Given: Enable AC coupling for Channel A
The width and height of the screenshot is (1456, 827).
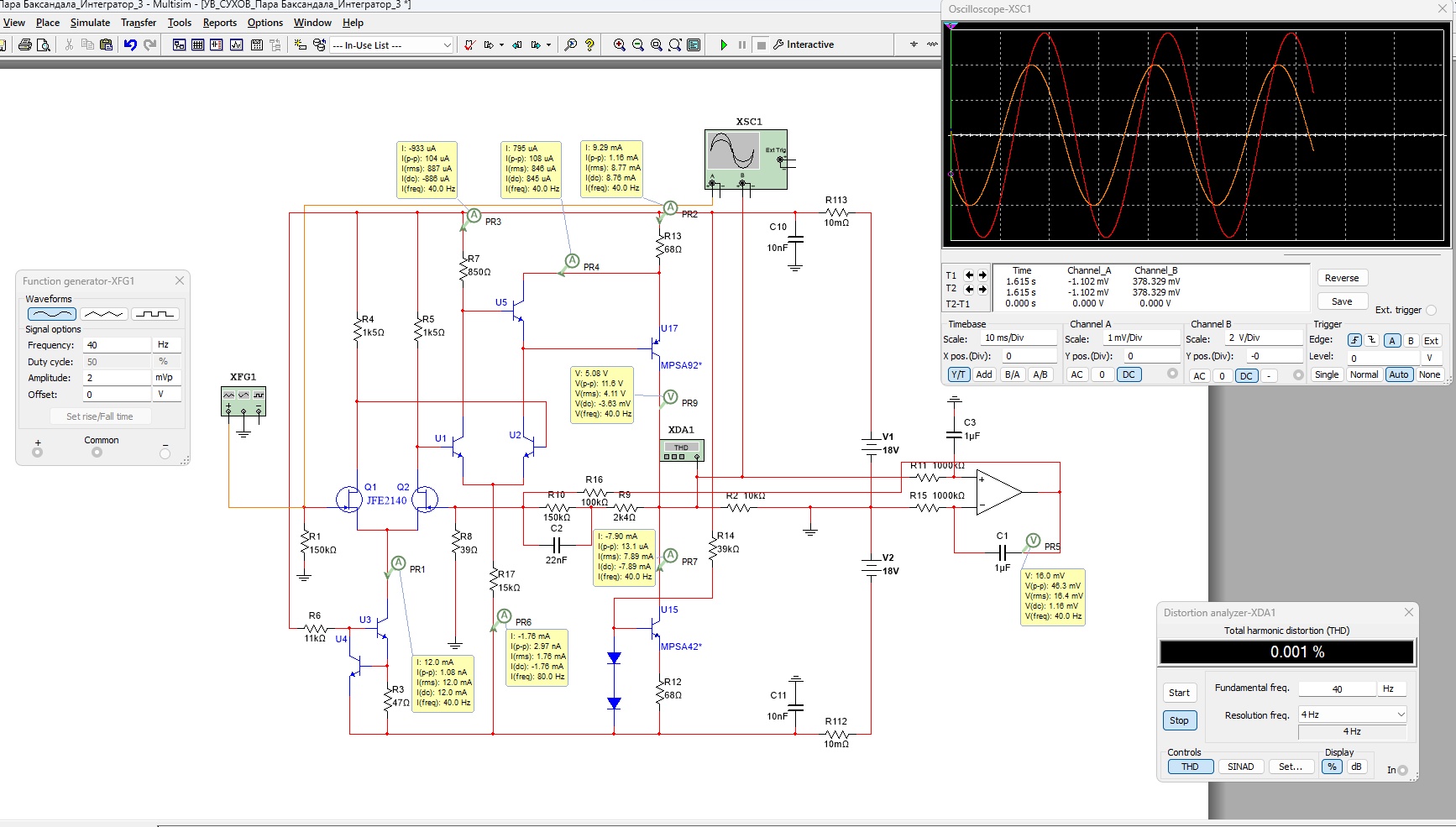Looking at the screenshot, I should point(1076,375).
